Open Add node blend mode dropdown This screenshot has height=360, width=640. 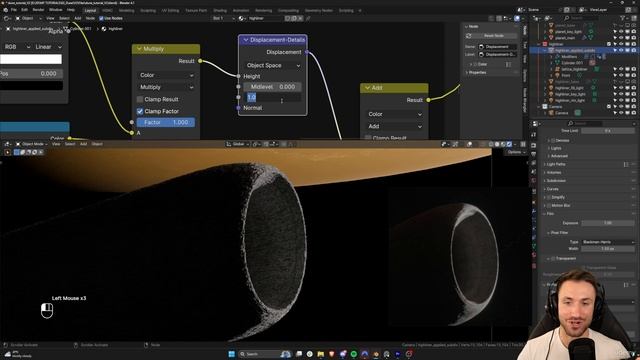[x=394, y=127]
